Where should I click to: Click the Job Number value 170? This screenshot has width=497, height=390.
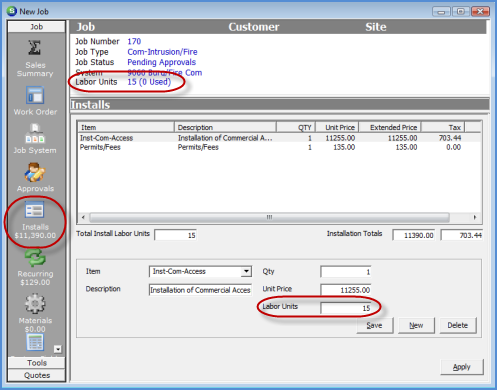(134, 41)
